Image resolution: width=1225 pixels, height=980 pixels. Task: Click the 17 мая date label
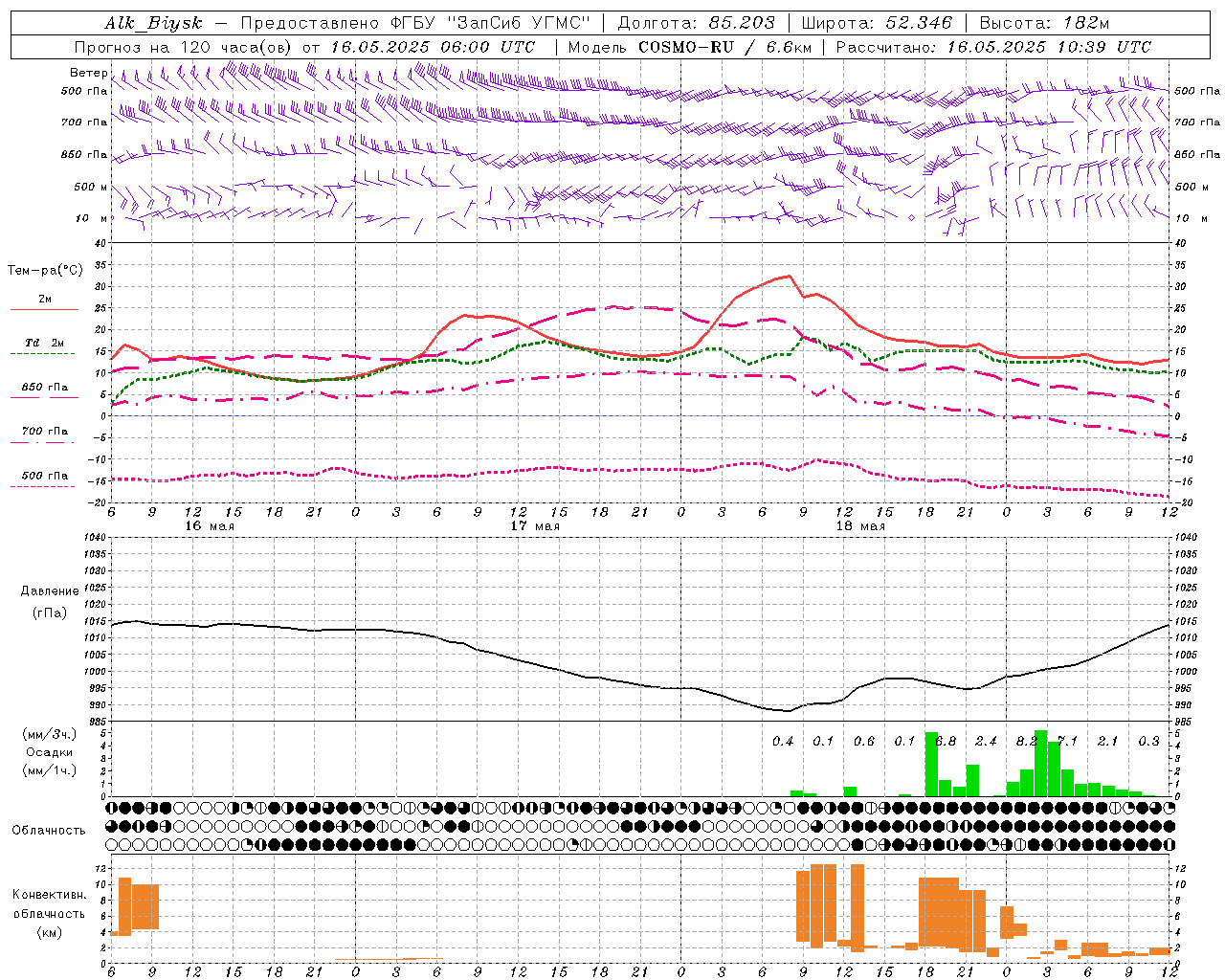pyautogui.click(x=535, y=525)
